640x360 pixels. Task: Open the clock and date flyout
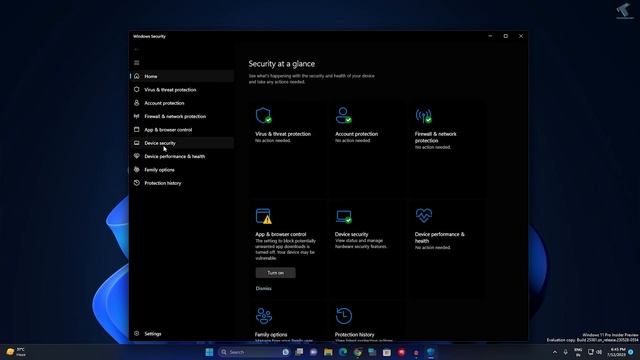coord(616,352)
